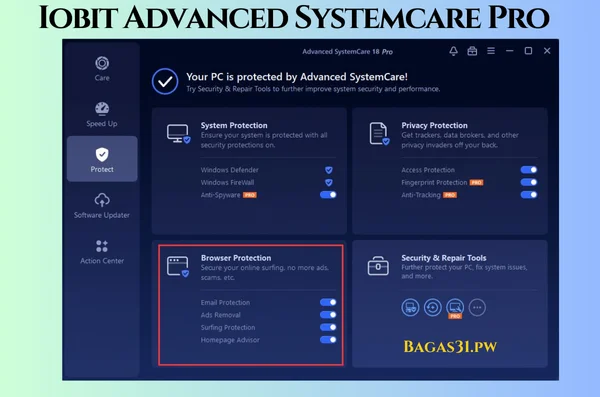Viewport: 600px width, 397px height.
Task: Click the Windows Defender label
Action: click(x=230, y=170)
